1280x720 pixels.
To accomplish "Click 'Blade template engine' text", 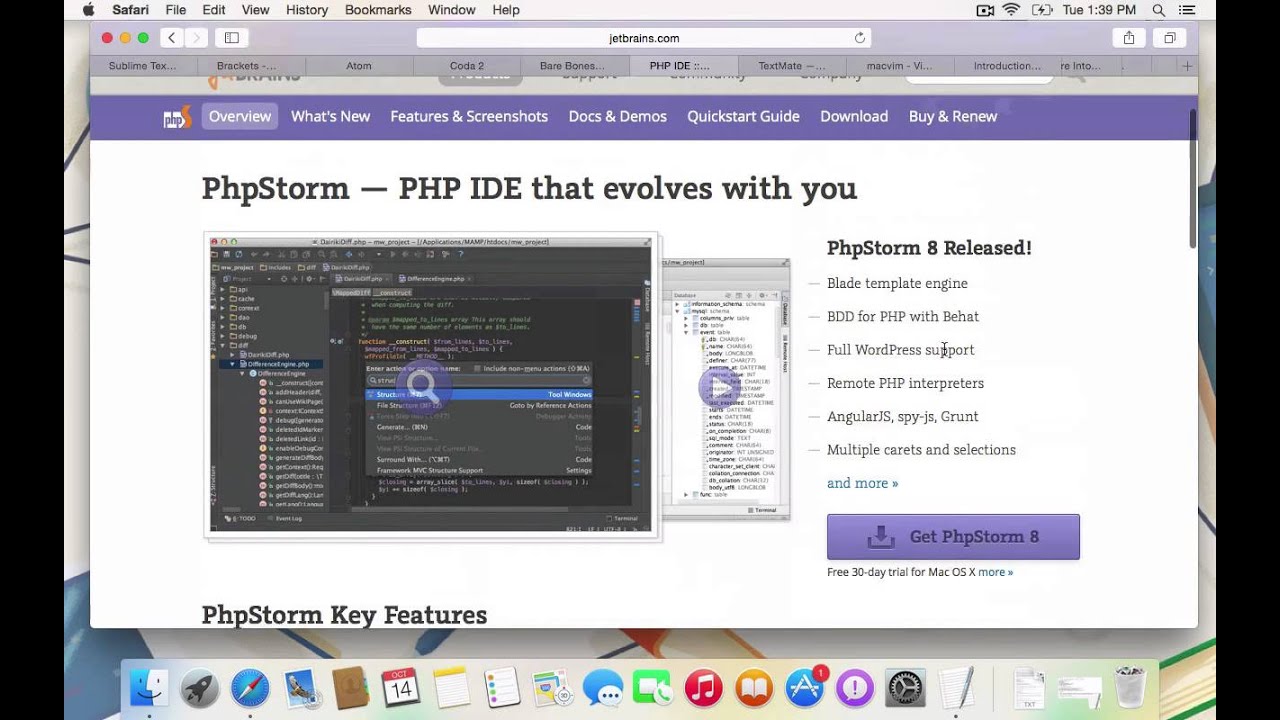I will point(897,283).
